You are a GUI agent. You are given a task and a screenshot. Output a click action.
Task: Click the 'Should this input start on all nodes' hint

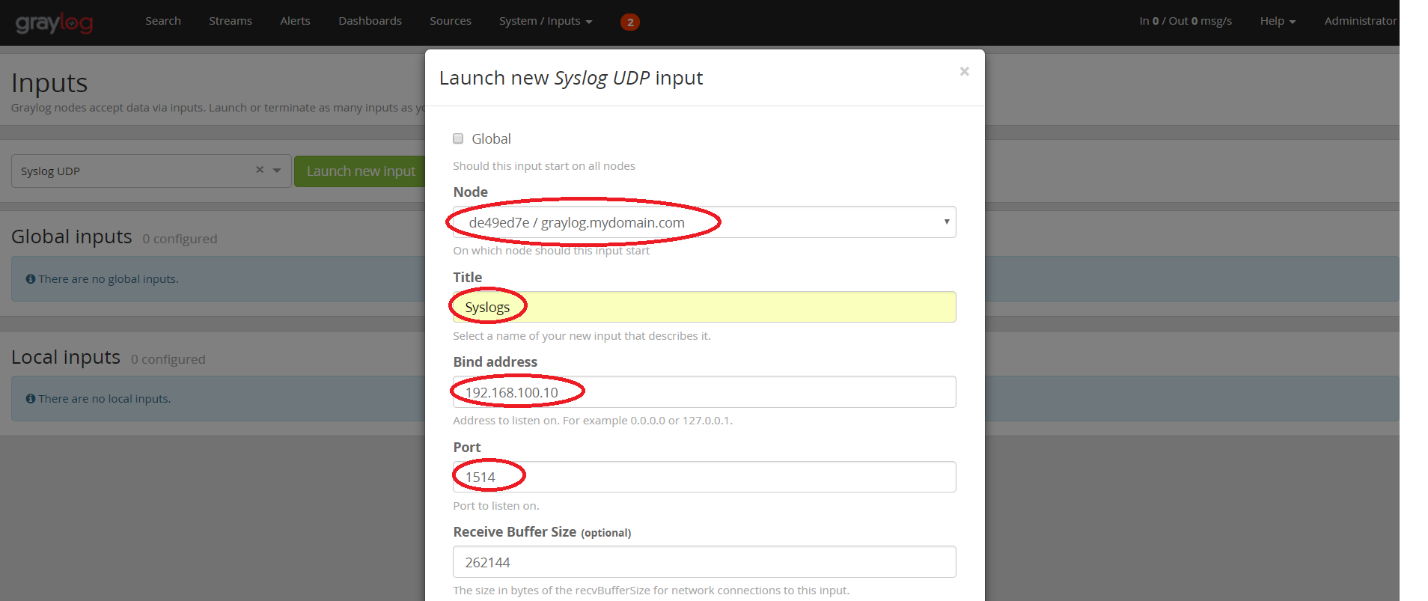pyautogui.click(x=544, y=166)
